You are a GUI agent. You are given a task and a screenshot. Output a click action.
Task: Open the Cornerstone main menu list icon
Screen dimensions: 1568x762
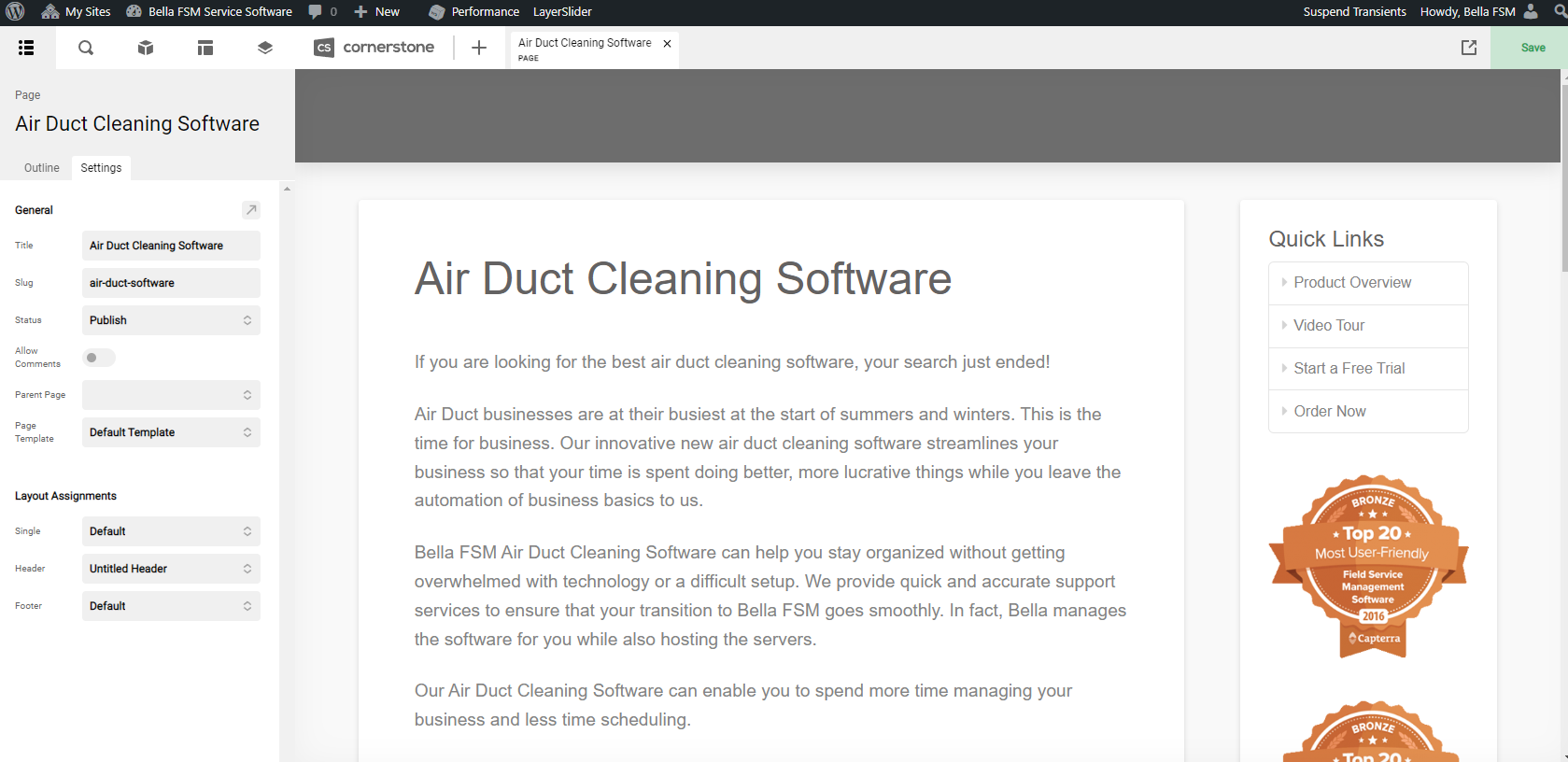tap(26, 48)
